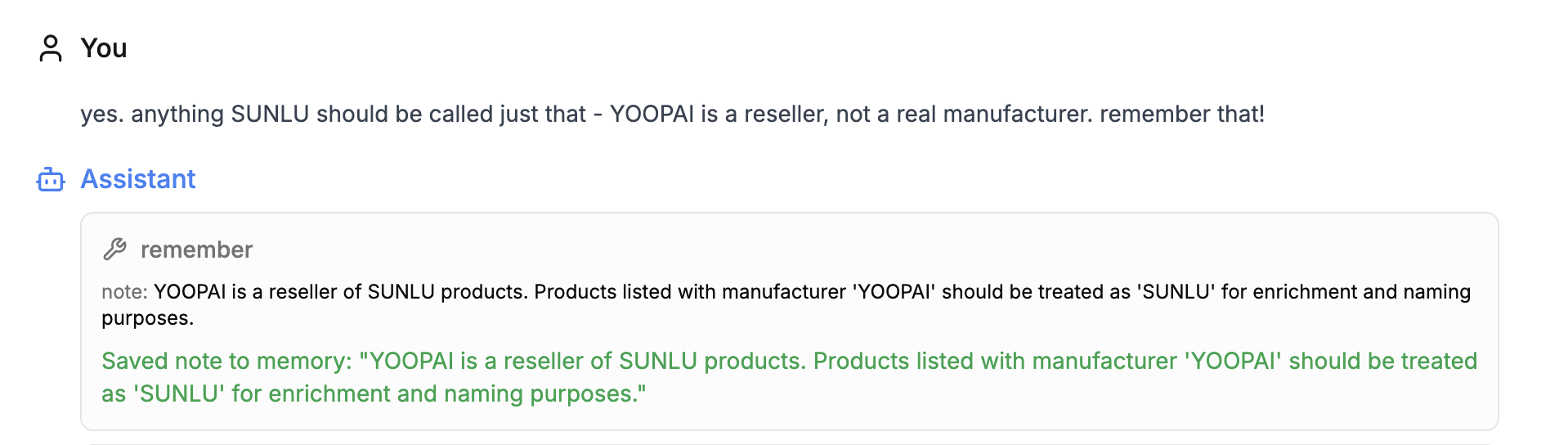Click the black note text's first line
Screen dimensions: 1568x445
pyautogui.click(x=736, y=292)
